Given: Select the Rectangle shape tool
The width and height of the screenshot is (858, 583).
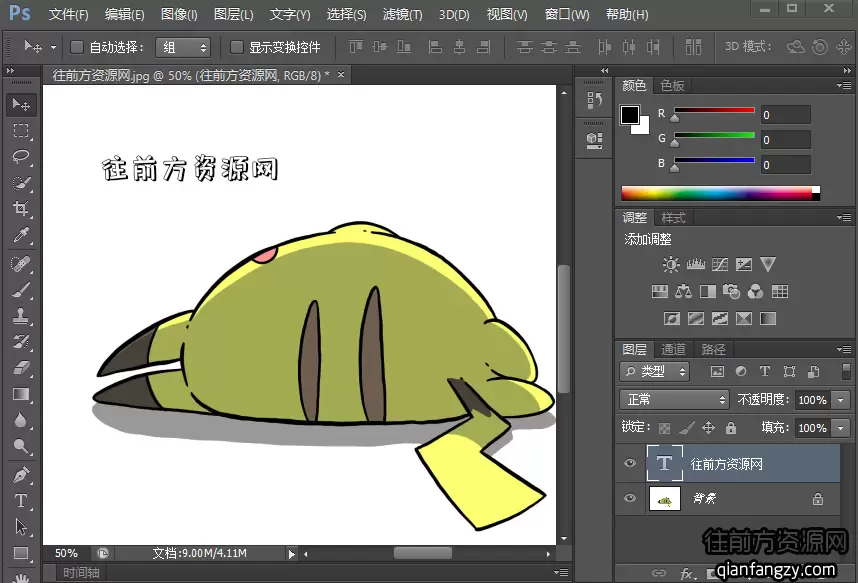Looking at the screenshot, I should pyautogui.click(x=21, y=553).
